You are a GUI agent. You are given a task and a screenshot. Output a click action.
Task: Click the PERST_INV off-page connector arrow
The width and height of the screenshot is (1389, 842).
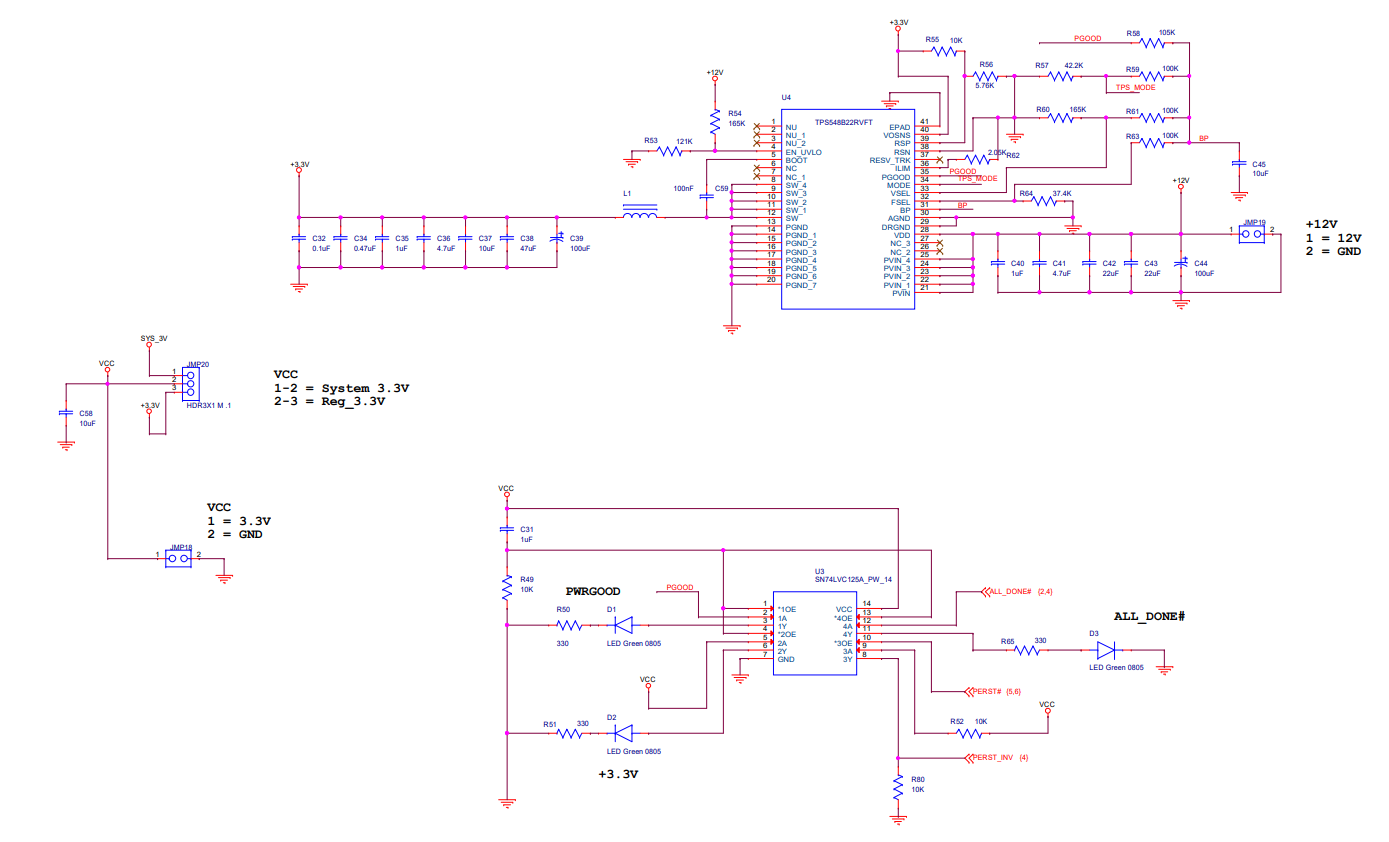point(969,756)
